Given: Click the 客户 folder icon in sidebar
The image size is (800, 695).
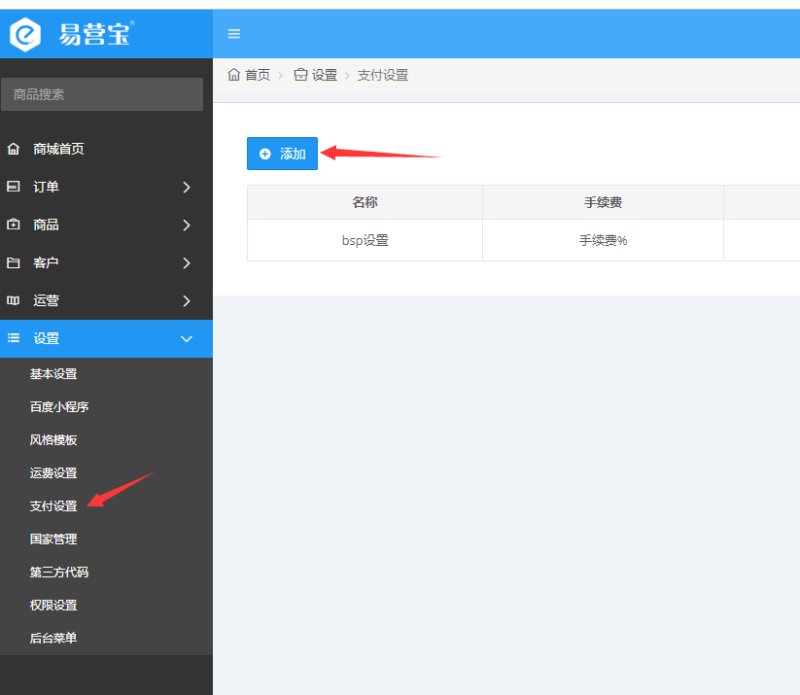Looking at the screenshot, I should [x=13, y=263].
